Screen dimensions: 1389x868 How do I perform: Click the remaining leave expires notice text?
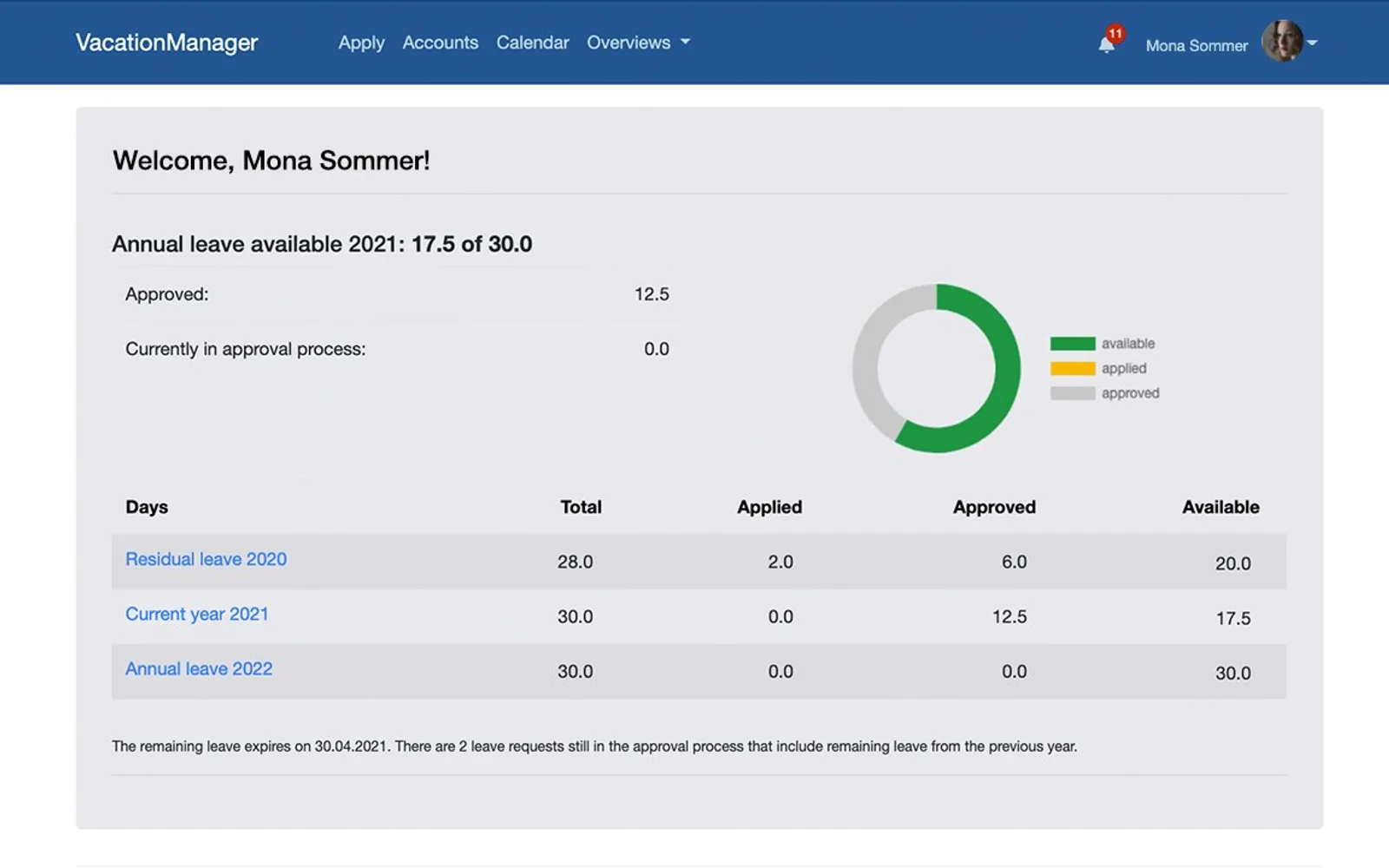pyautogui.click(x=595, y=746)
